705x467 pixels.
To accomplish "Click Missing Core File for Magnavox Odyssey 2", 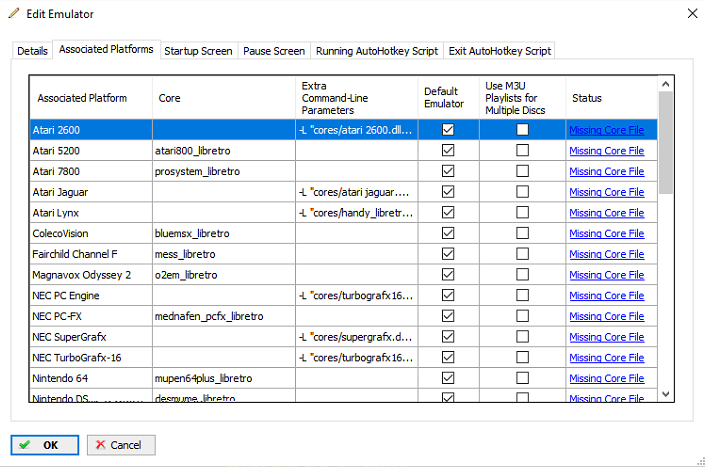I will (607, 275).
